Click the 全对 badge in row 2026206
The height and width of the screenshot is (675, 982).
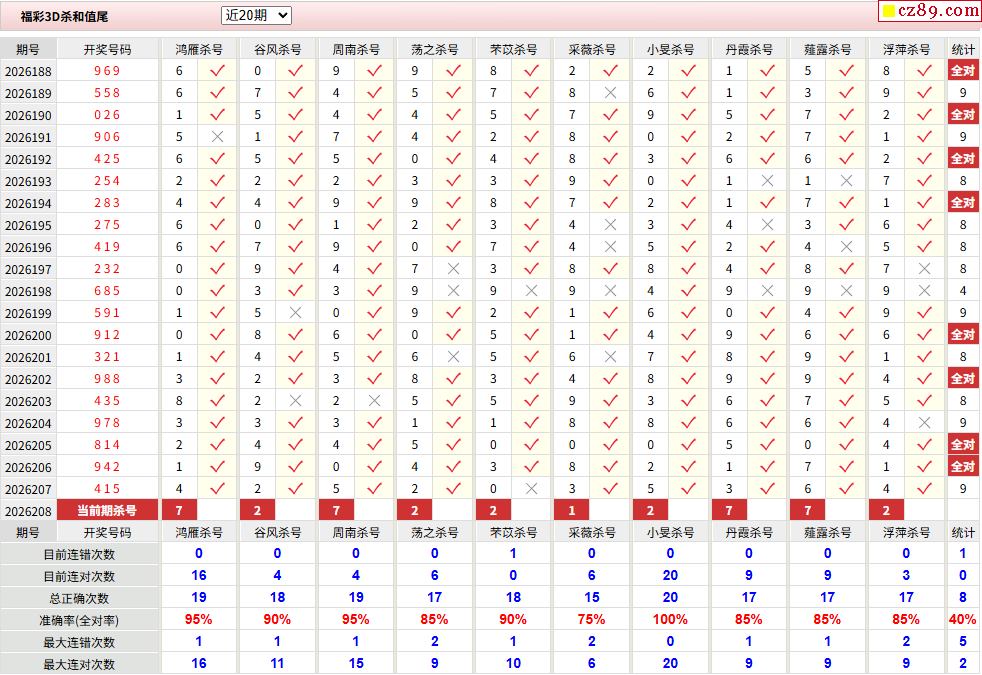(963, 466)
